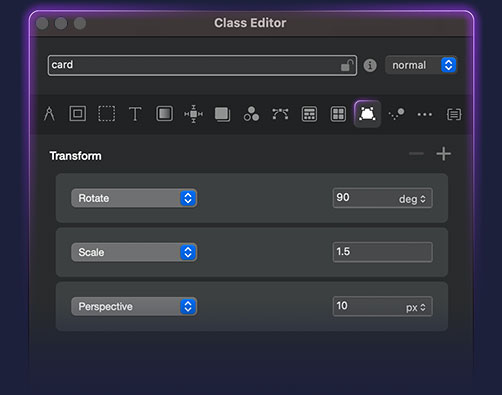
Task: Click the Class Editor window title
Action: 250,23
